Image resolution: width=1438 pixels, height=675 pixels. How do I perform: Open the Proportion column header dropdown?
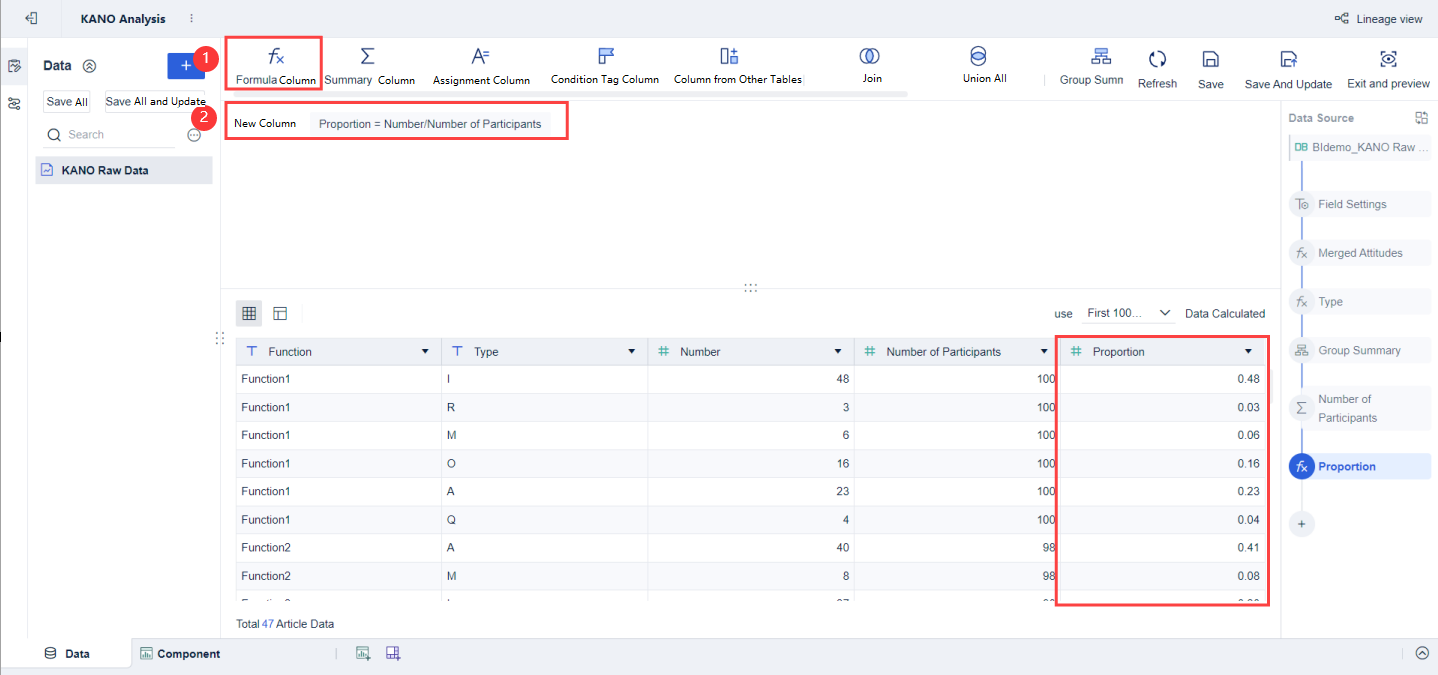tap(1247, 351)
